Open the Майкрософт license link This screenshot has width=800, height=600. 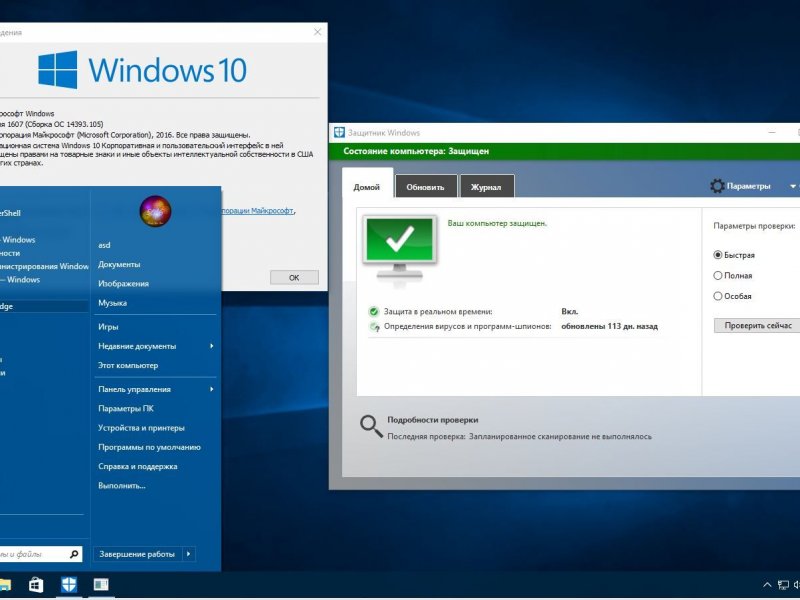pyautogui.click(x=258, y=210)
